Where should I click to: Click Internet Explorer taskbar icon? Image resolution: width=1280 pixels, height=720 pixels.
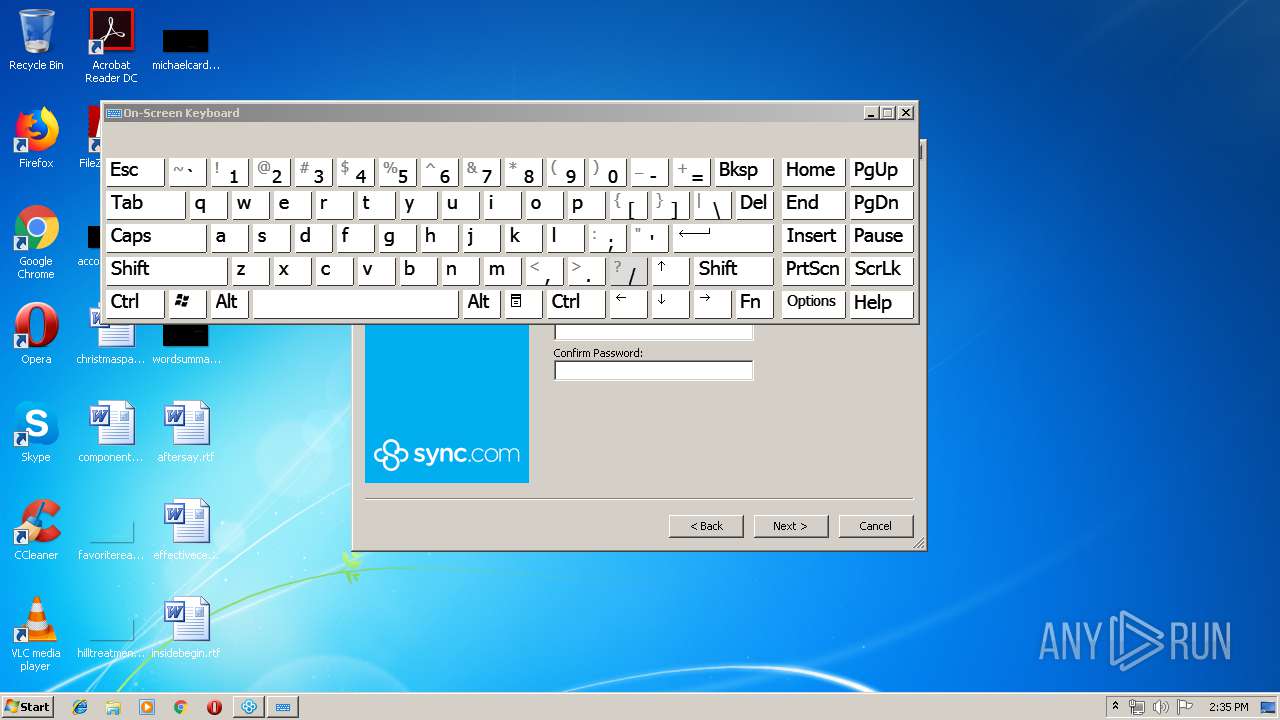coord(80,707)
